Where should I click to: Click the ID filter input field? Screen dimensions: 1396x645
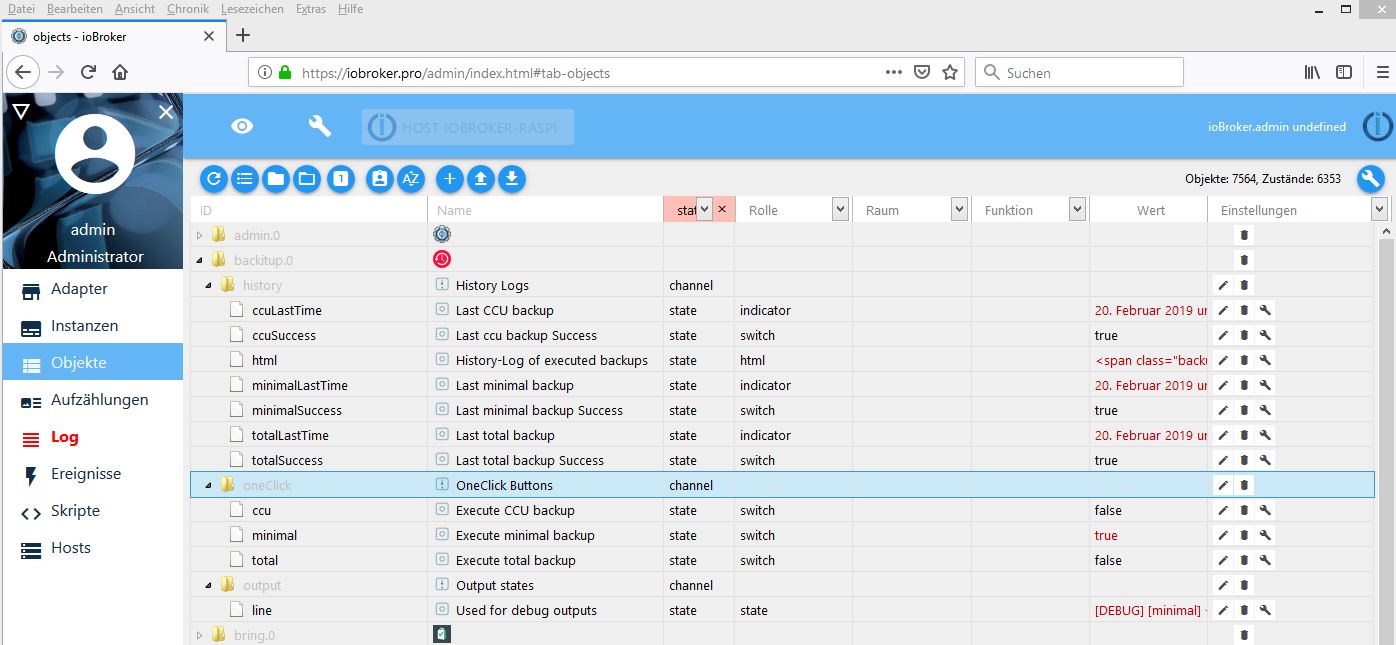coord(309,210)
